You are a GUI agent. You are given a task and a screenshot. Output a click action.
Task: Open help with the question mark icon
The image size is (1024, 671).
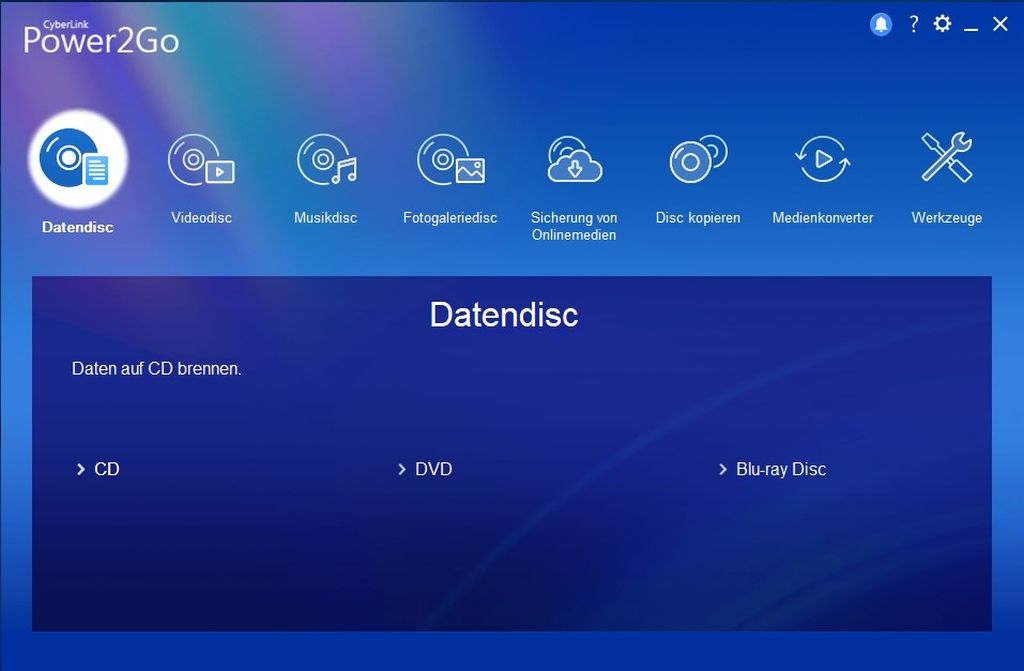tap(913, 24)
